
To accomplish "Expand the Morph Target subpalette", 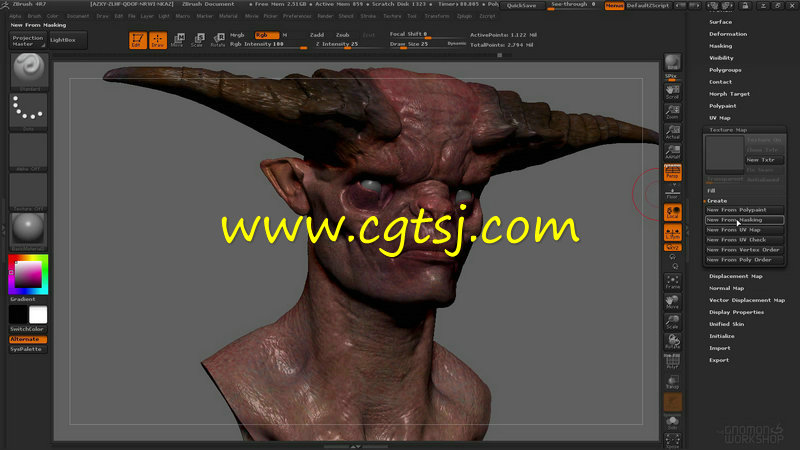I will [x=729, y=94].
